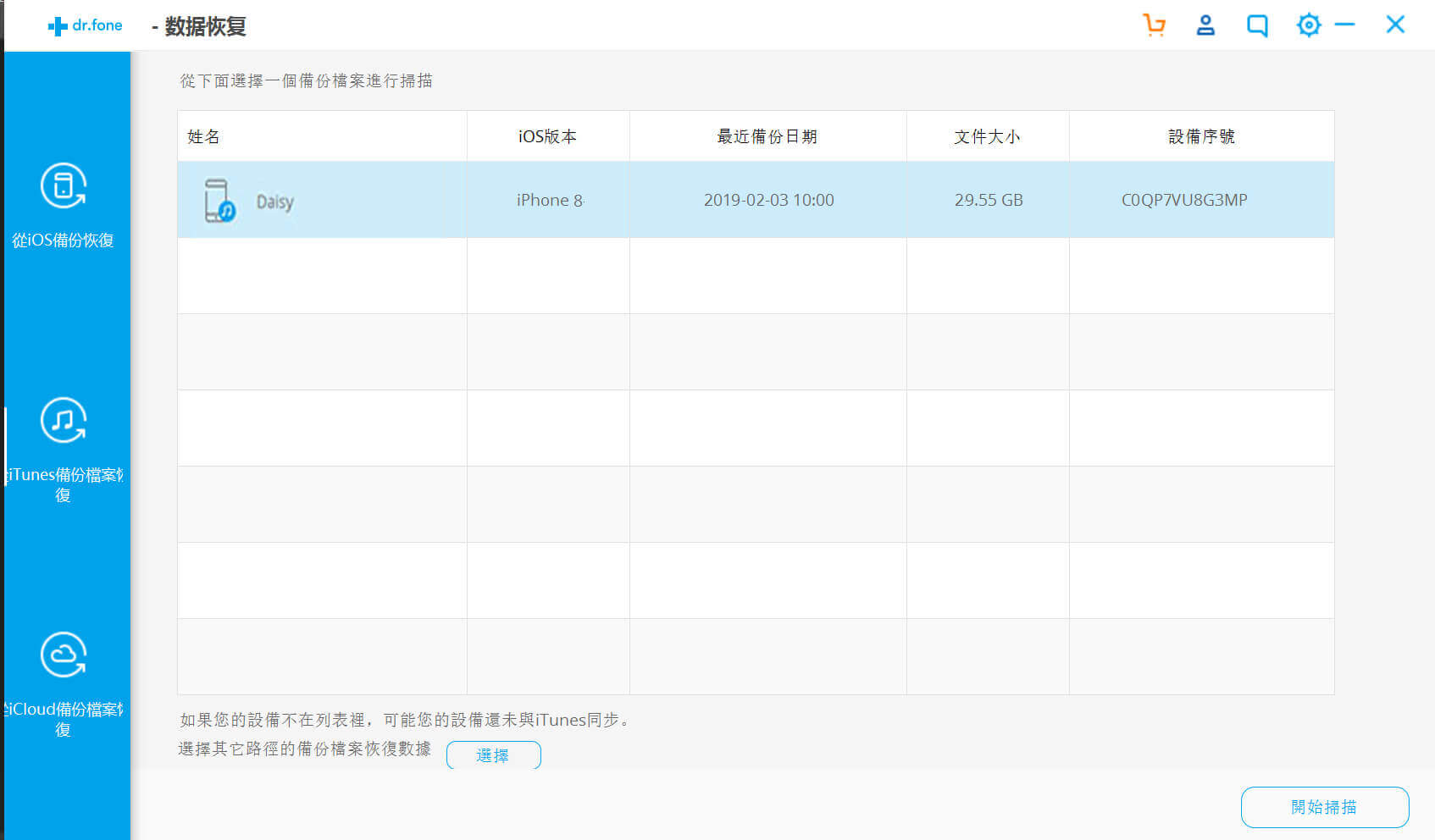The height and width of the screenshot is (840, 1435).
Task: Open settings via the gear icon
Action: [1309, 25]
